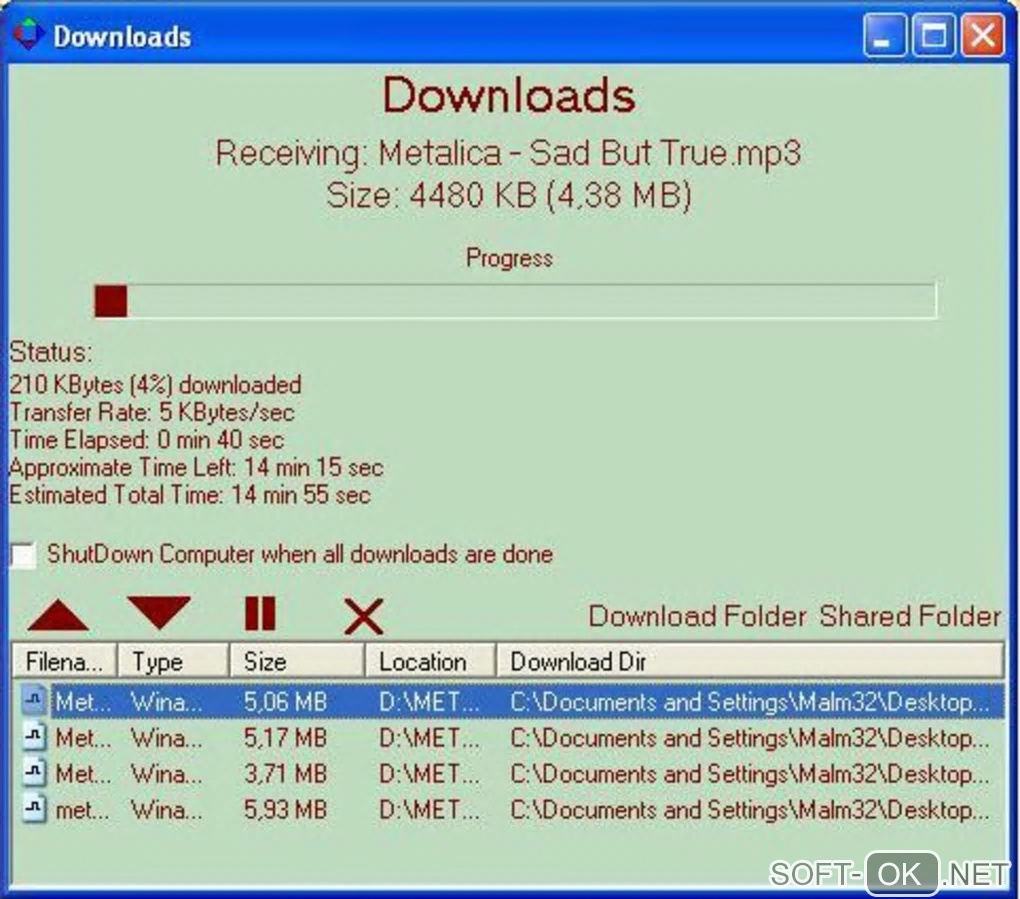Select the file icon of the 5,17 MB row
The image size is (1020, 899).
pos(34,737)
